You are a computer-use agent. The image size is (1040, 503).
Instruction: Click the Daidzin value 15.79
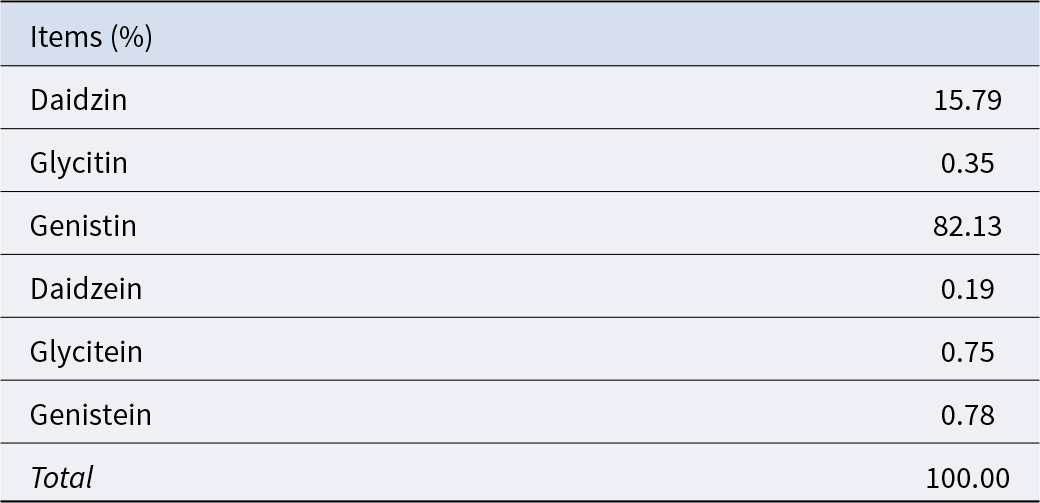tap(966, 100)
